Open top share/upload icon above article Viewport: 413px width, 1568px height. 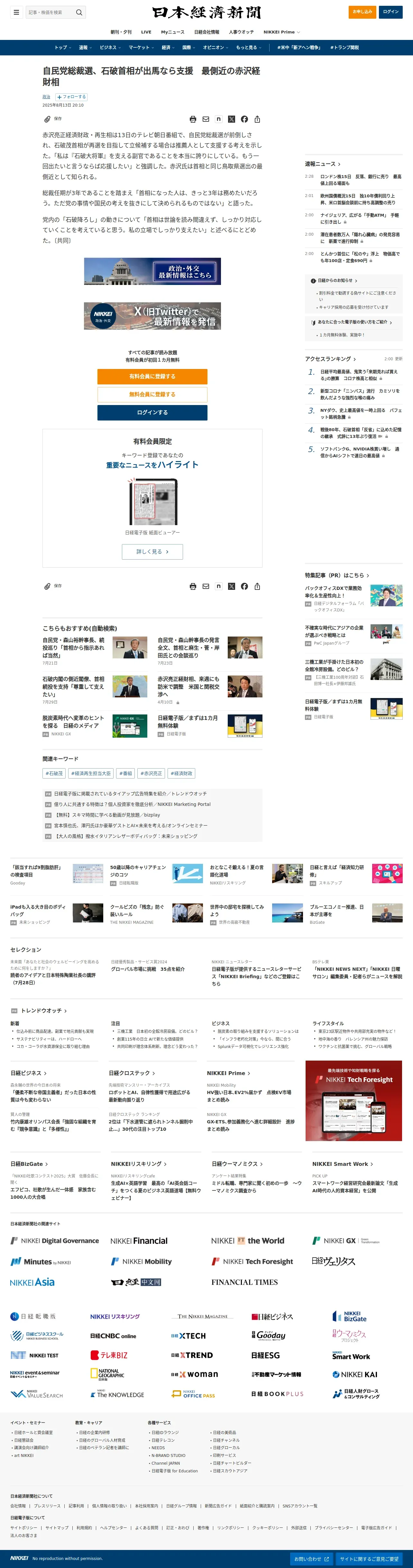click(x=257, y=119)
